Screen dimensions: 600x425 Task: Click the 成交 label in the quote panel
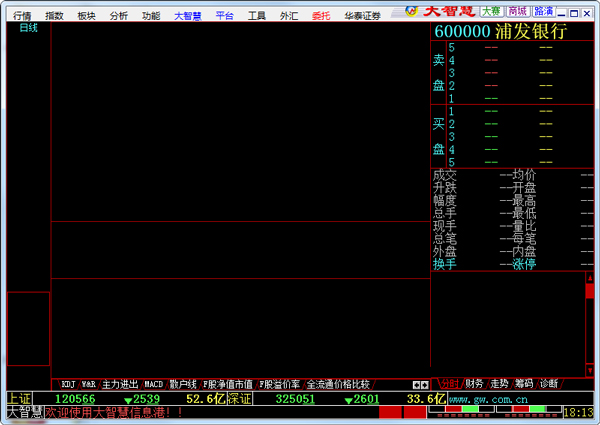(x=445, y=175)
